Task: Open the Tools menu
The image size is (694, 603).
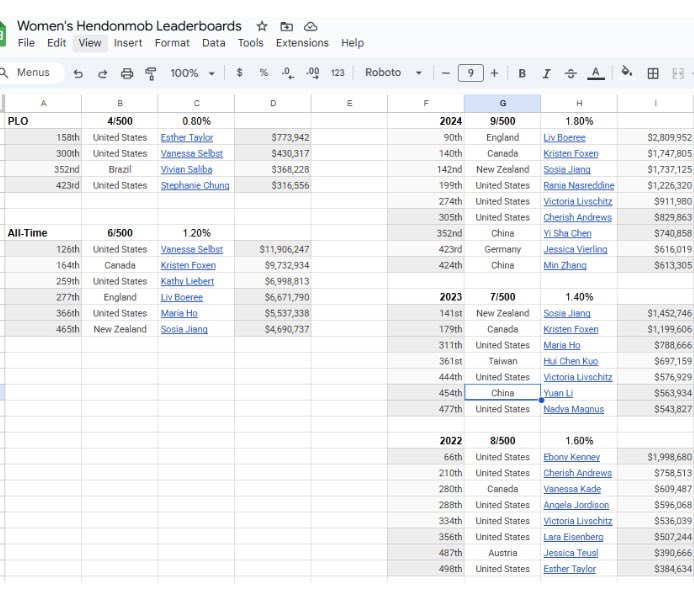Action: point(251,43)
